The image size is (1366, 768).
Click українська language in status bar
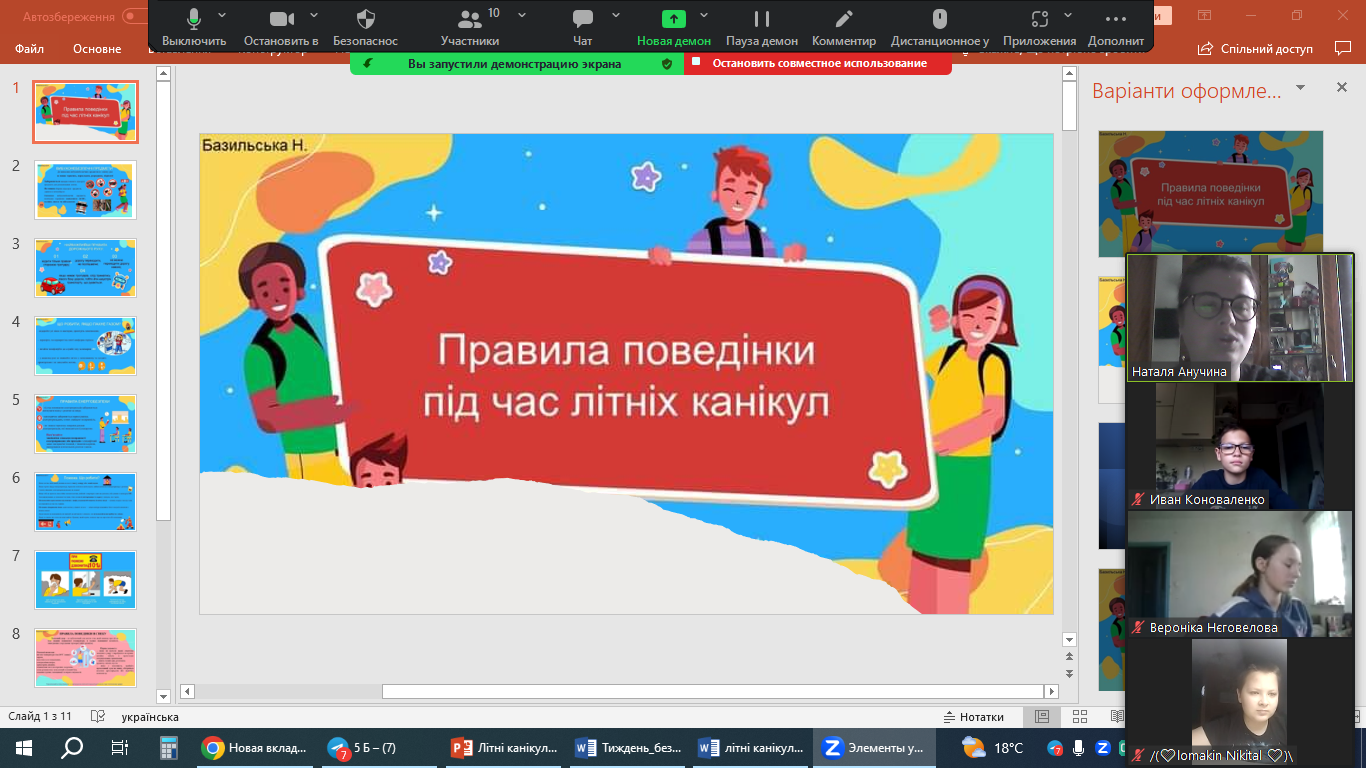[x=150, y=717]
